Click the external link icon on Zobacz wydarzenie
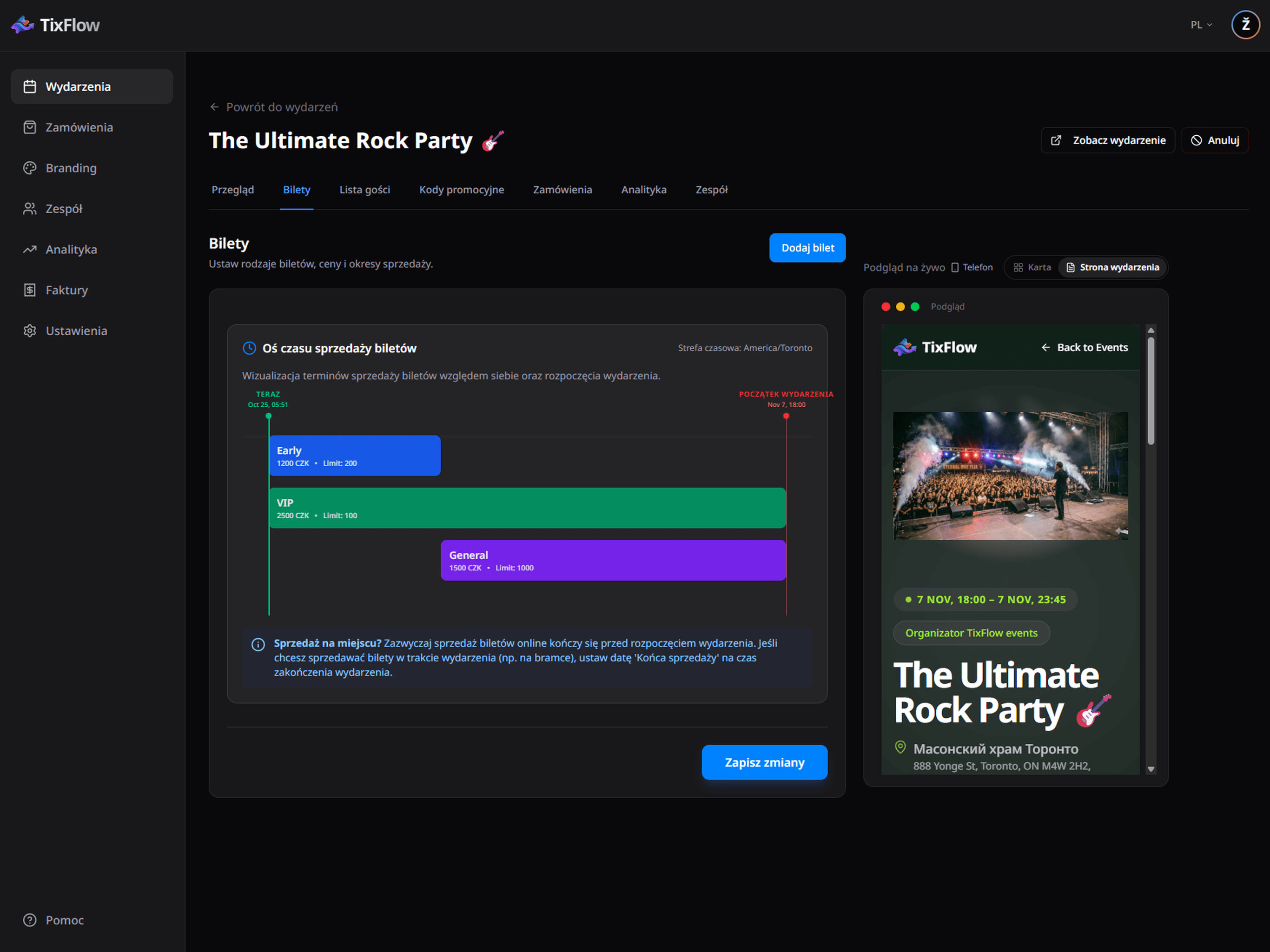 tap(1055, 141)
